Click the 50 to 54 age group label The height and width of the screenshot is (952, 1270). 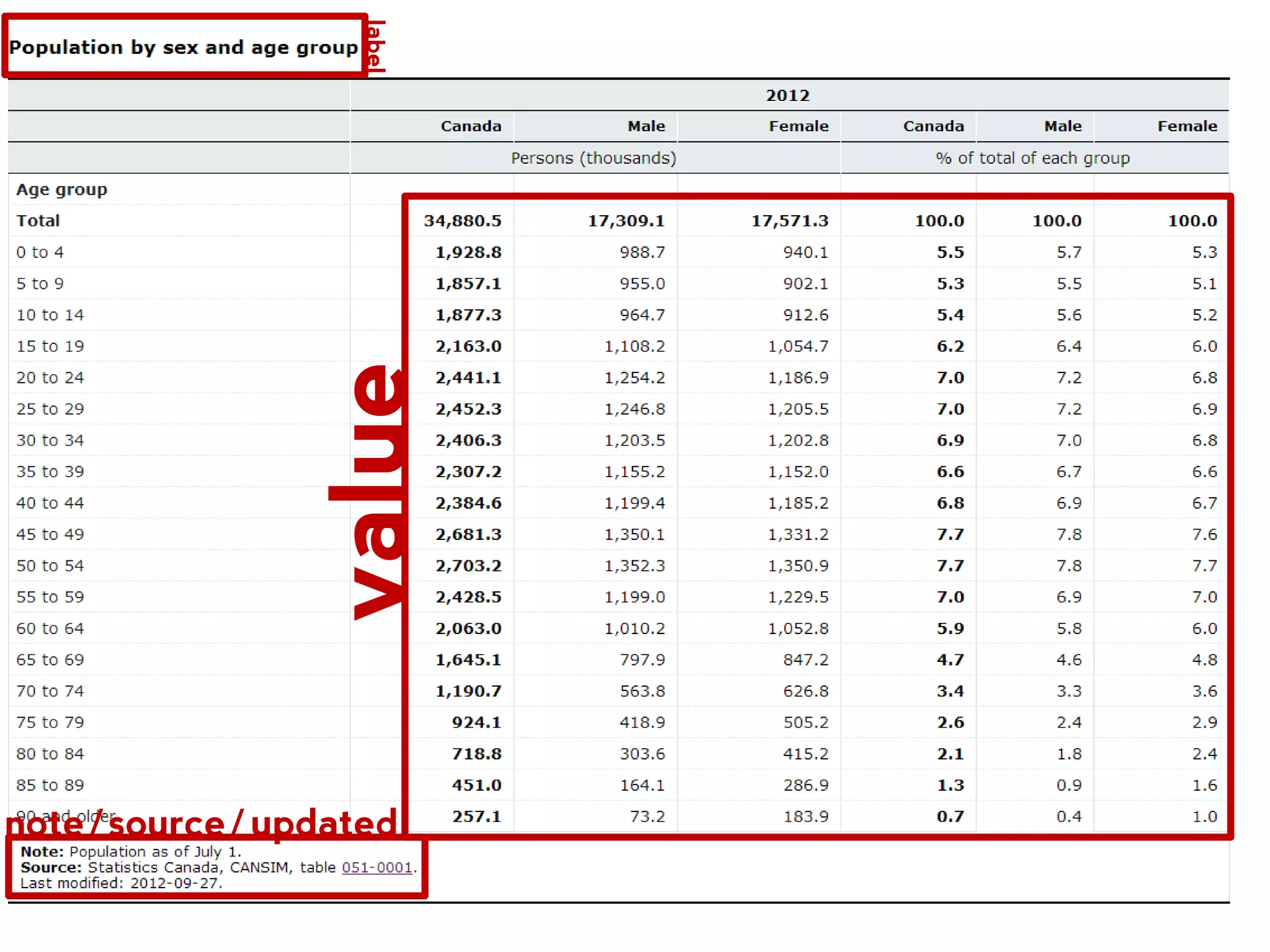[x=50, y=566]
